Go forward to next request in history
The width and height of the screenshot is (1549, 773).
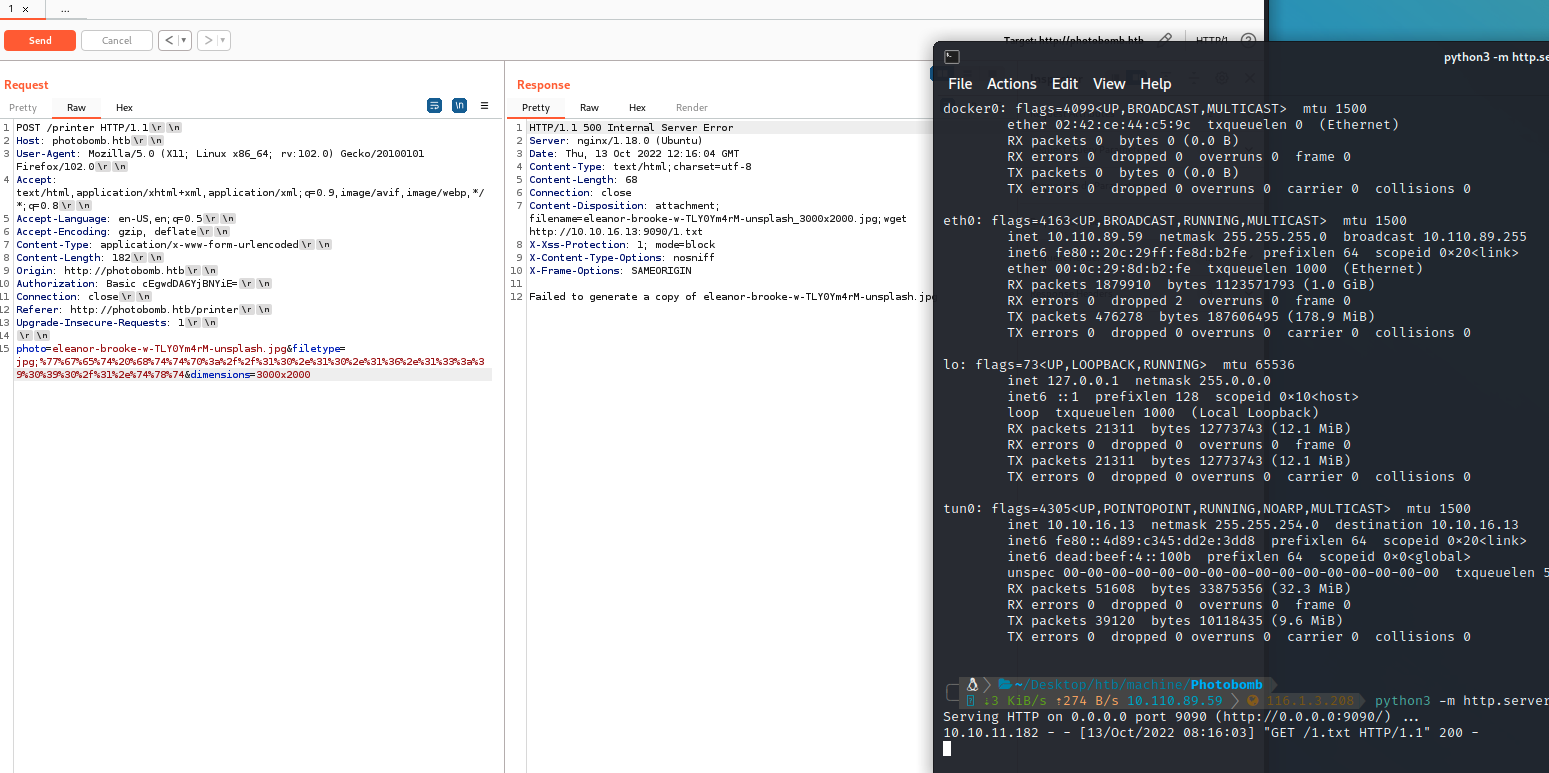[x=208, y=40]
